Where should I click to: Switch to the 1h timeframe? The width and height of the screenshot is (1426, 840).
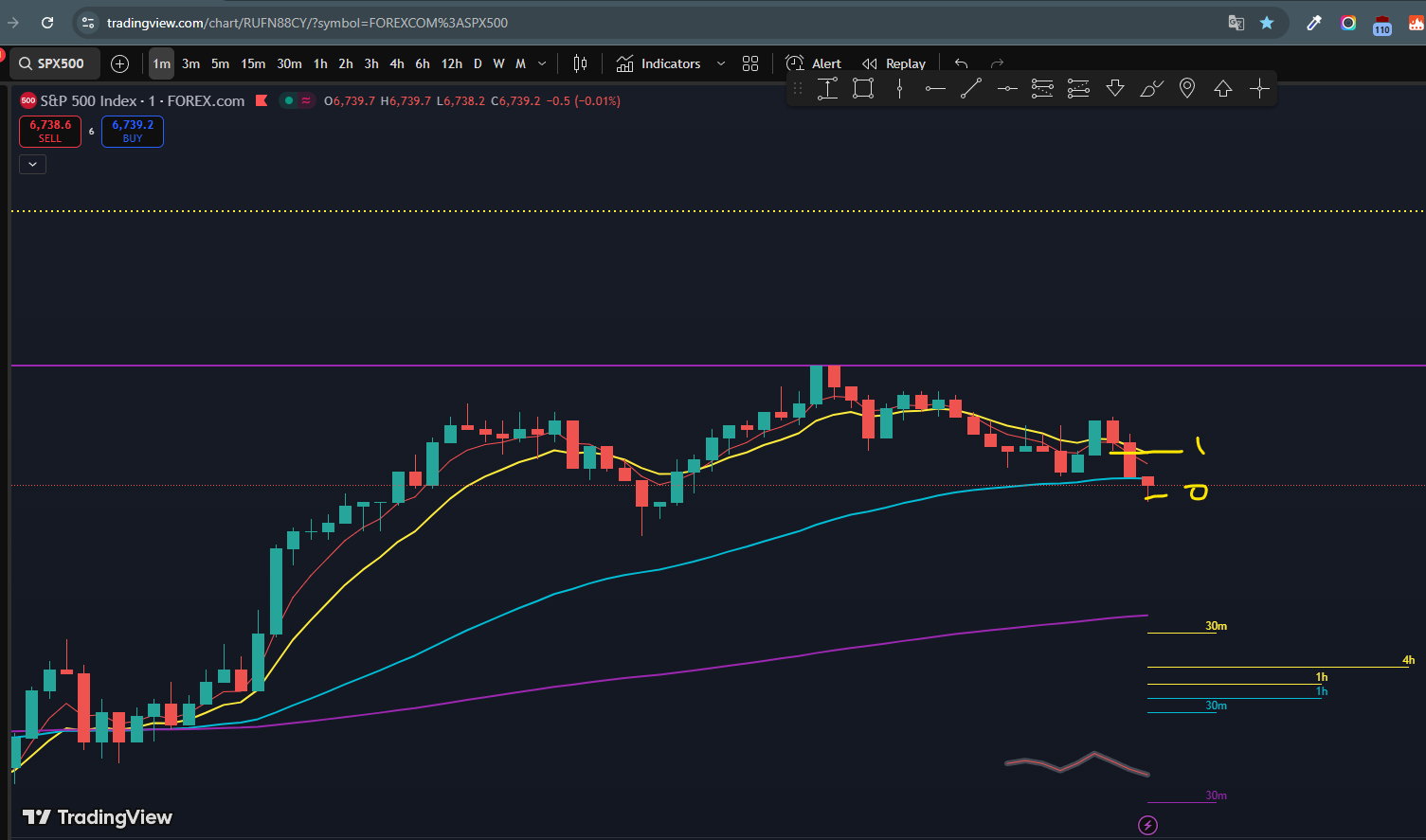coord(320,63)
